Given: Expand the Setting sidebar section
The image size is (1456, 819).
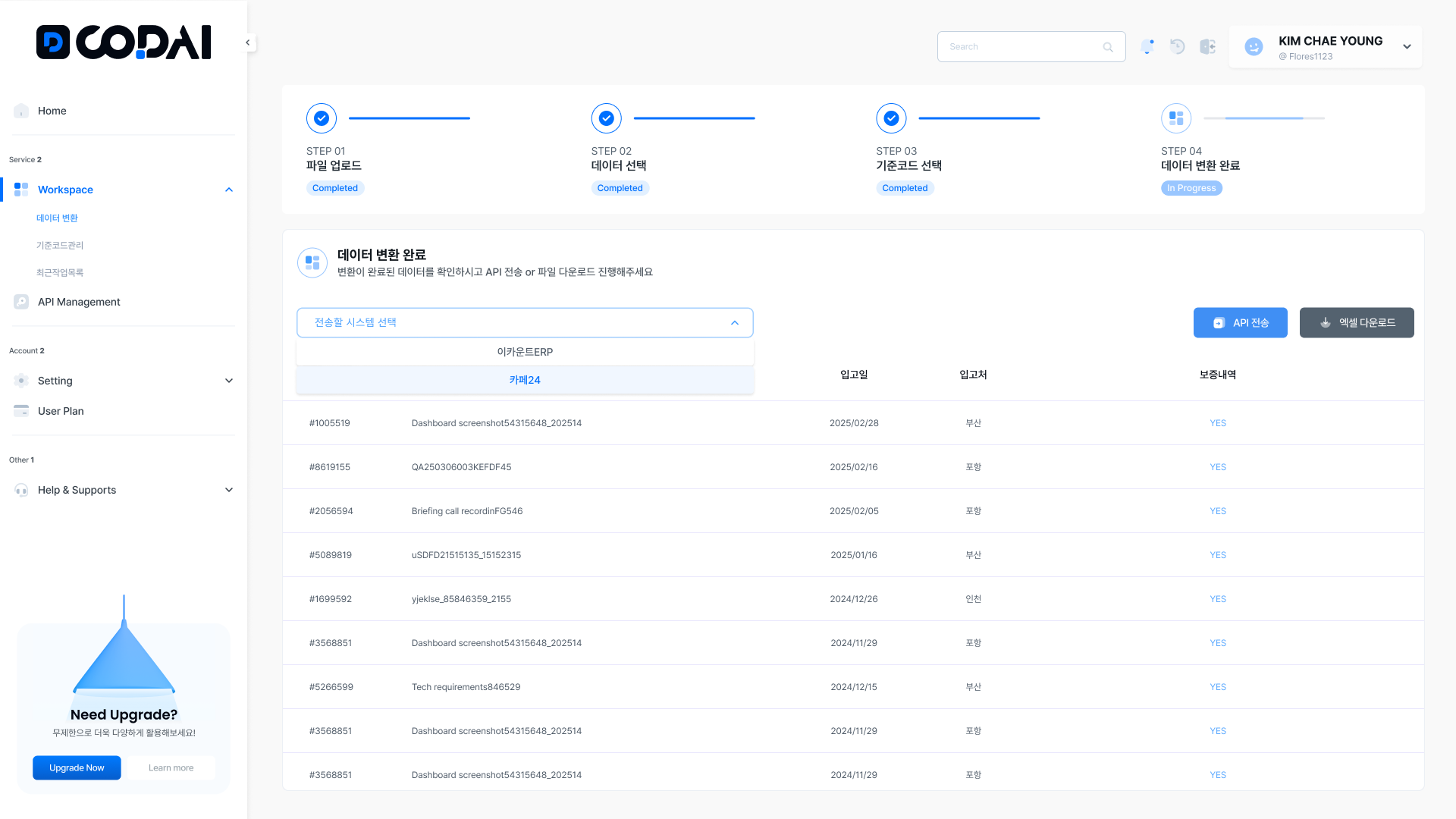Looking at the screenshot, I should (229, 381).
